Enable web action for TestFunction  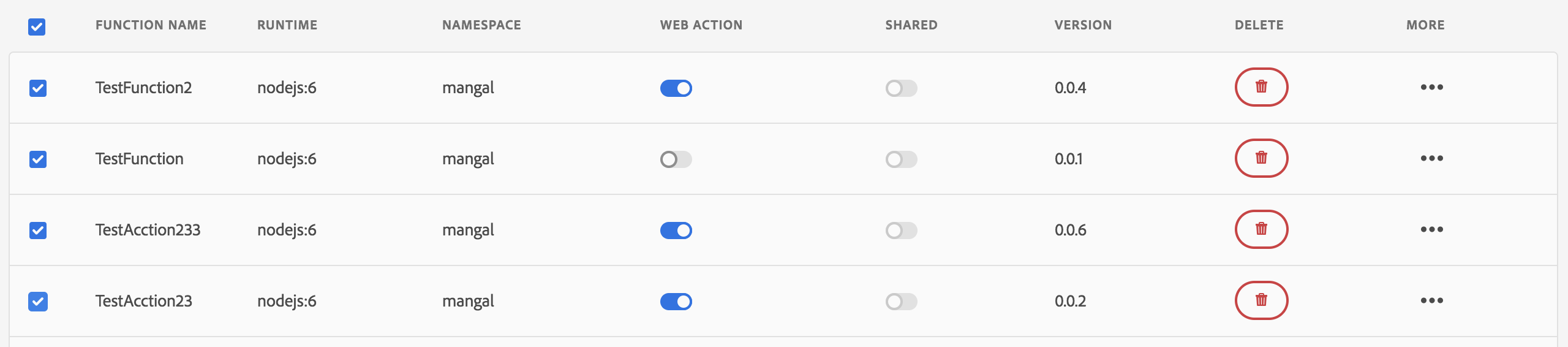[x=676, y=159]
